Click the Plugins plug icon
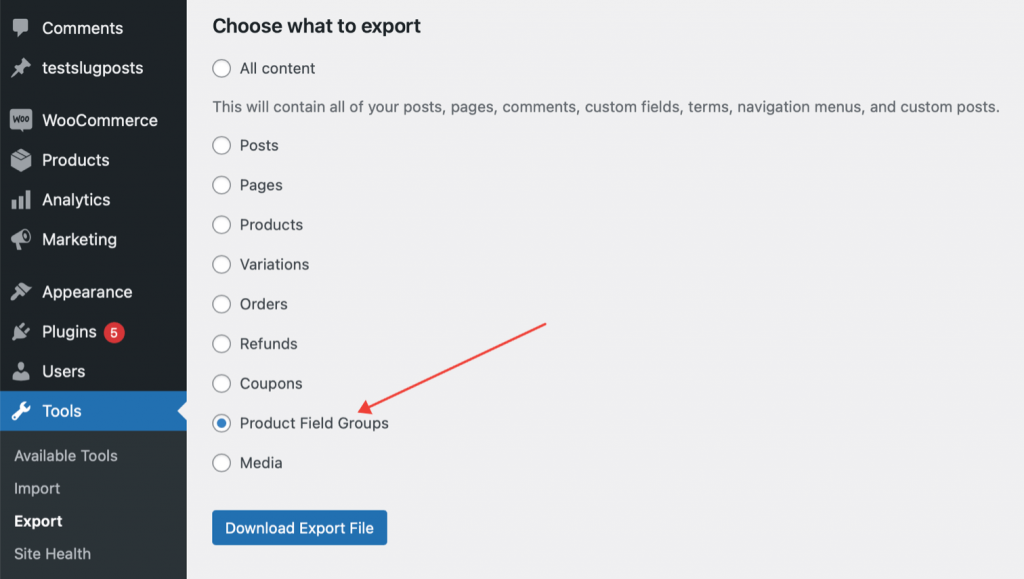This screenshot has height=579, width=1024. [20, 332]
